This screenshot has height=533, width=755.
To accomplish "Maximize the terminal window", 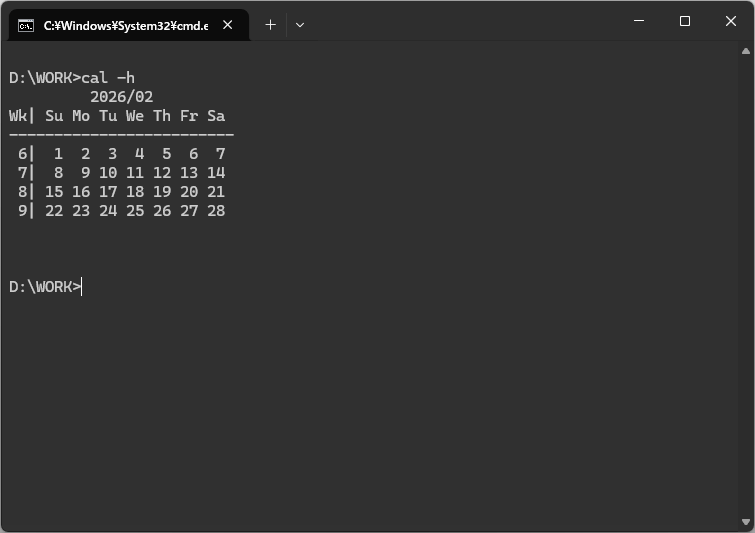I will coord(685,21).
